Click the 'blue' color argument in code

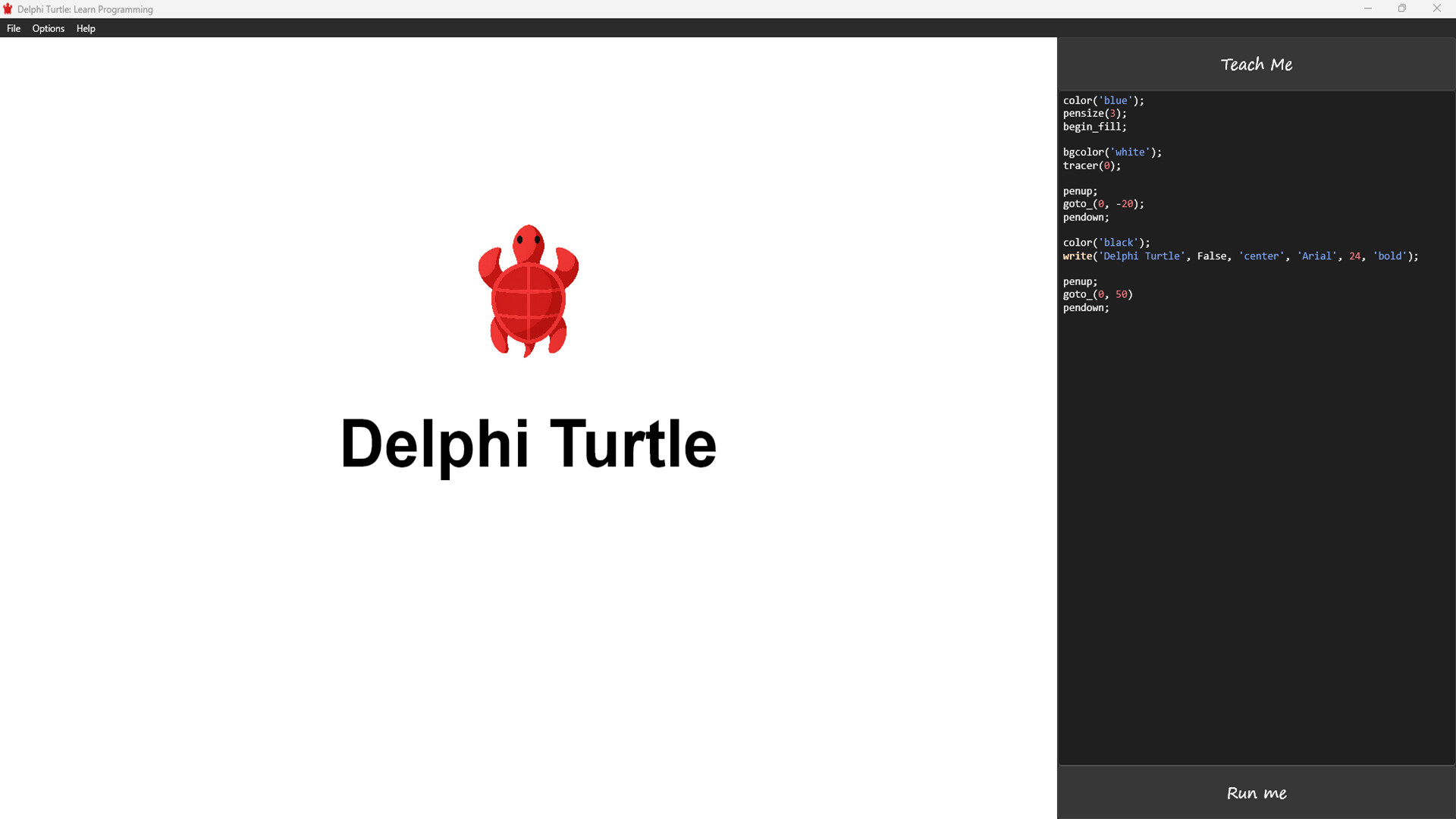[1117, 100]
